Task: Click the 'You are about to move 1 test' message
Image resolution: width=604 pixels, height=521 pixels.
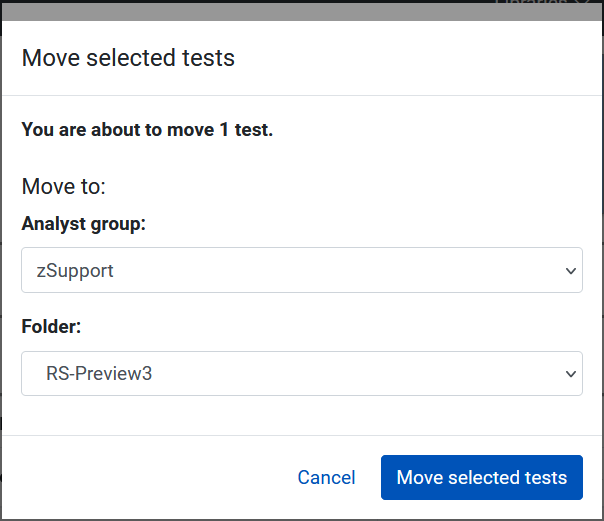Action: pos(147,130)
